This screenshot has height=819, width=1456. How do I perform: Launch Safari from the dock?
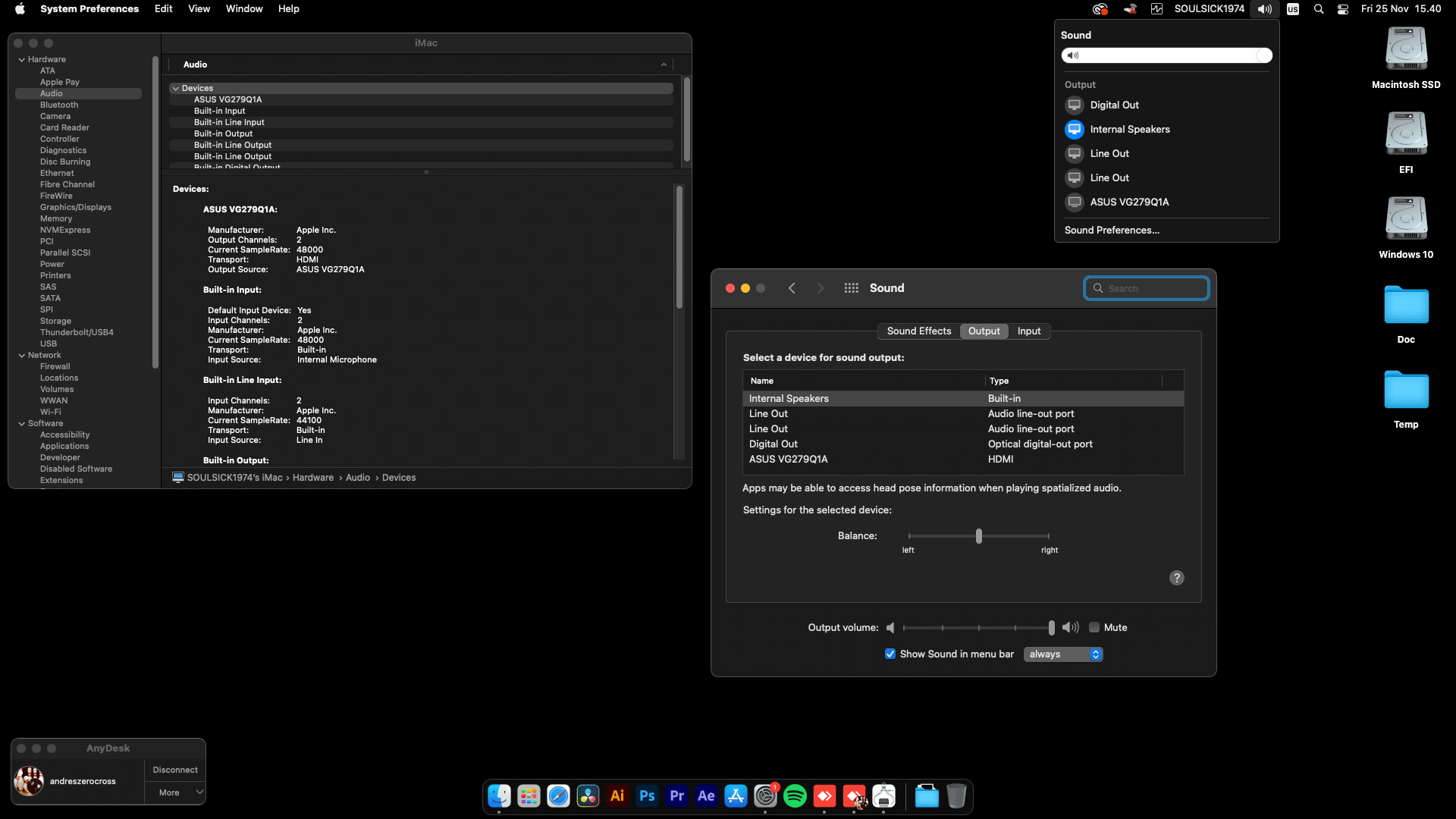558,795
